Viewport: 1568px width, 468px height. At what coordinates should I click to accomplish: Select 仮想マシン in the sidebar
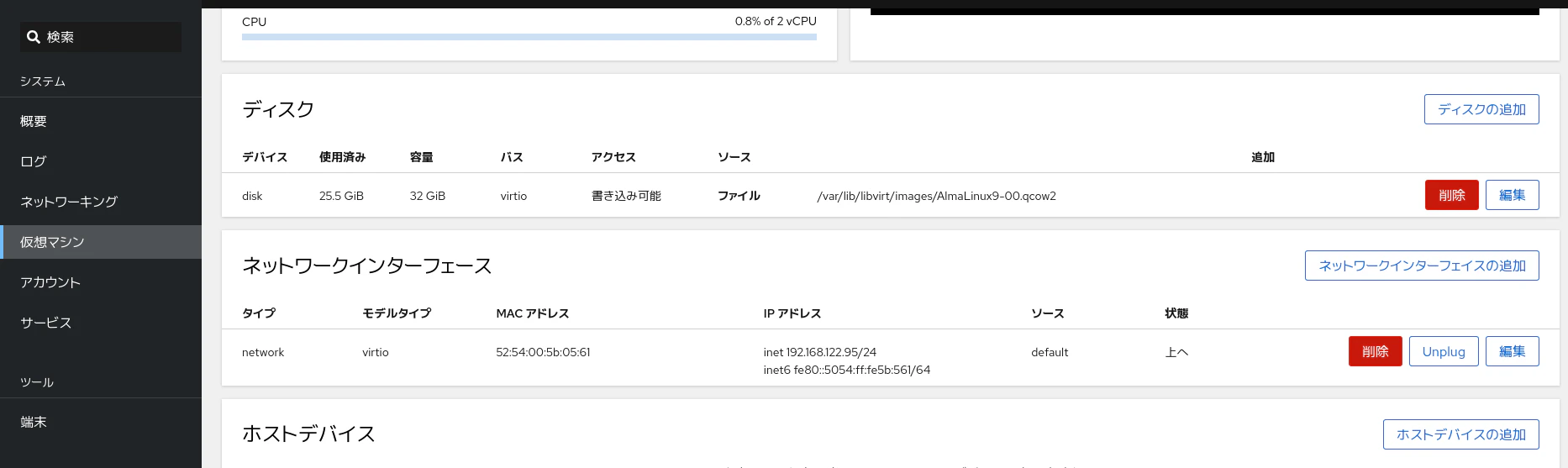[x=101, y=242]
